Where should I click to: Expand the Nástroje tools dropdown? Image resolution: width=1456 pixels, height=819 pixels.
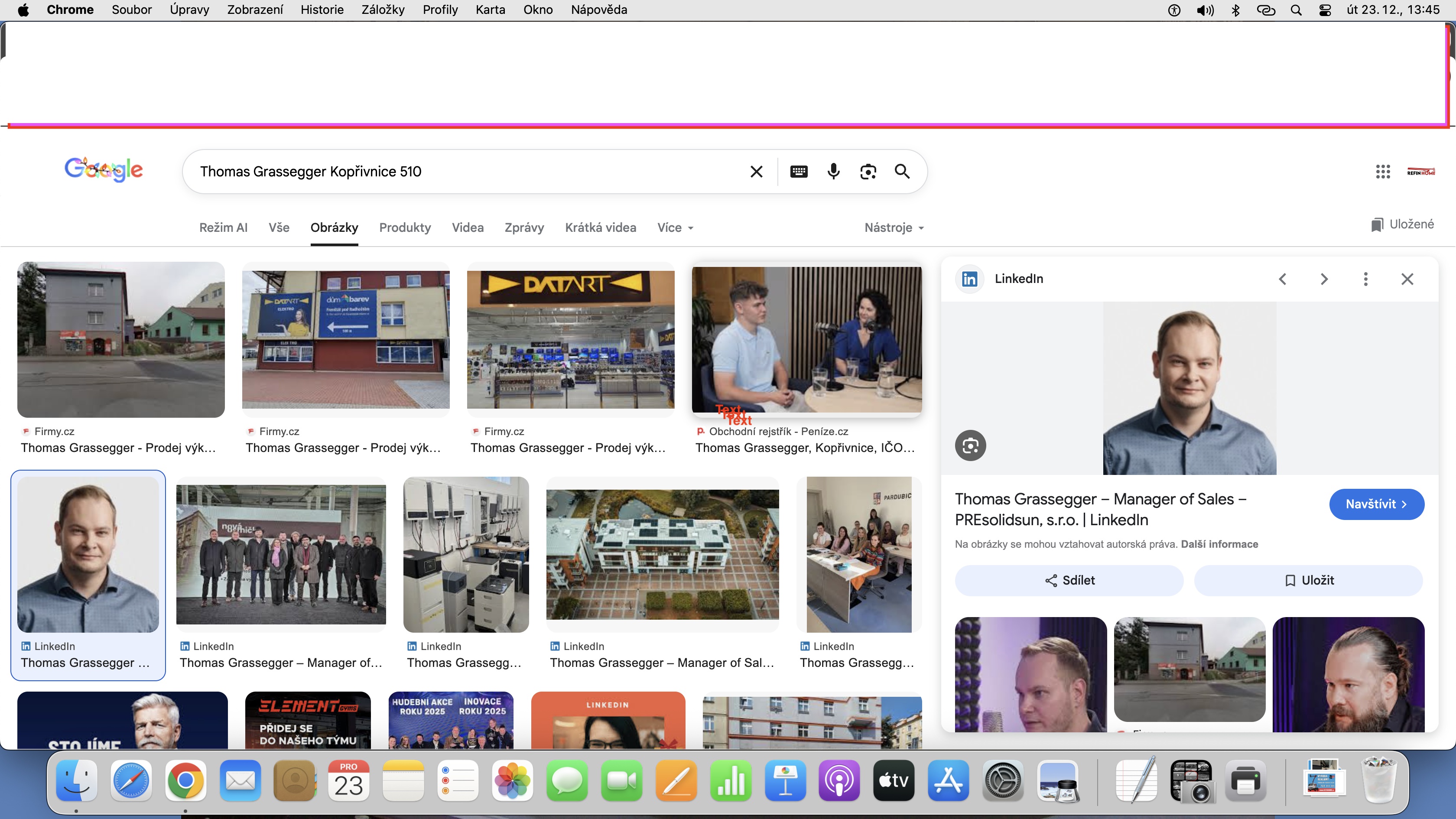coord(894,228)
